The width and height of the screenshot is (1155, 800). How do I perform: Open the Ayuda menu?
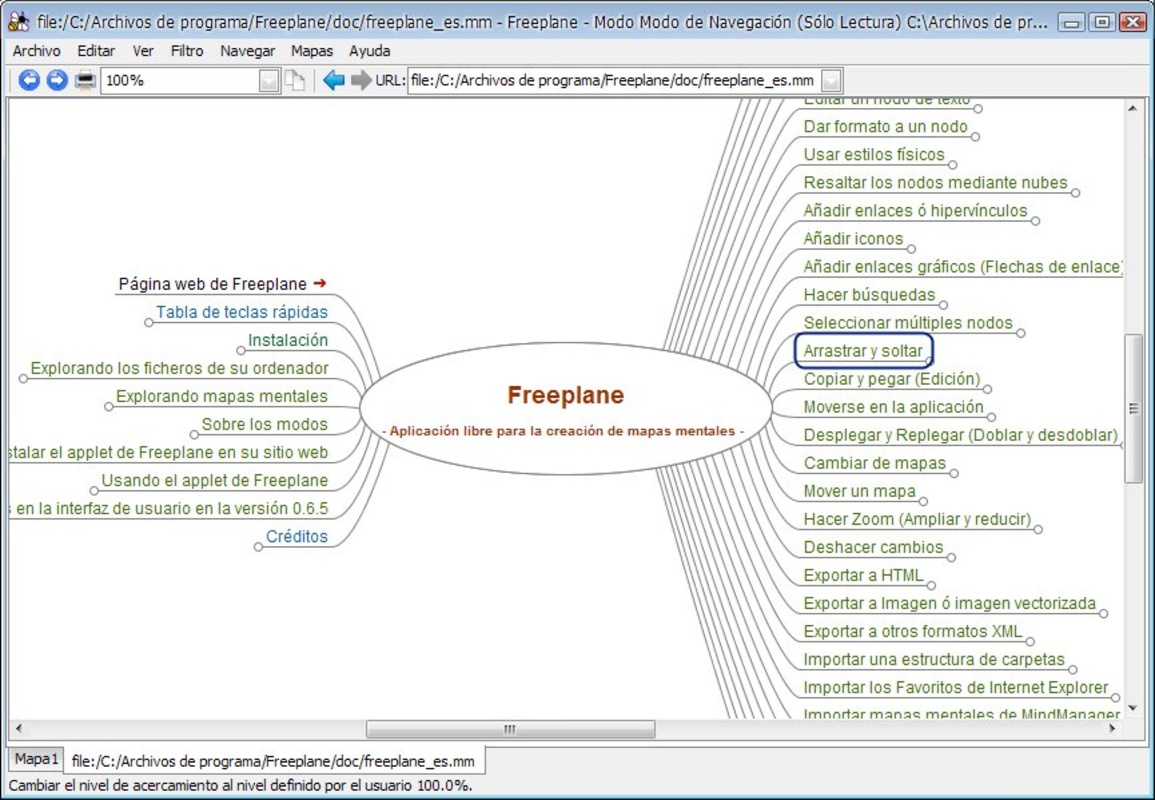(370, 51)
